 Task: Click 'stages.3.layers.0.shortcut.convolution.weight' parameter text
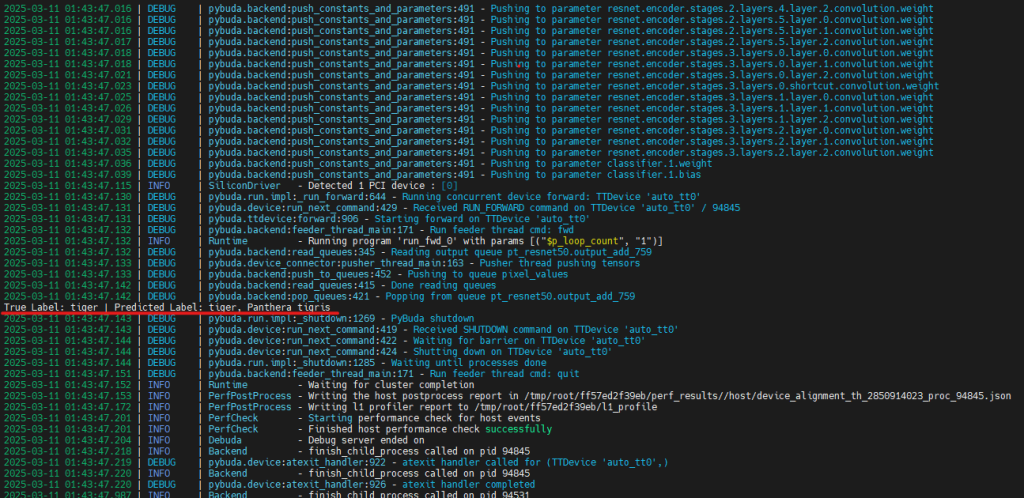[813, 86]
